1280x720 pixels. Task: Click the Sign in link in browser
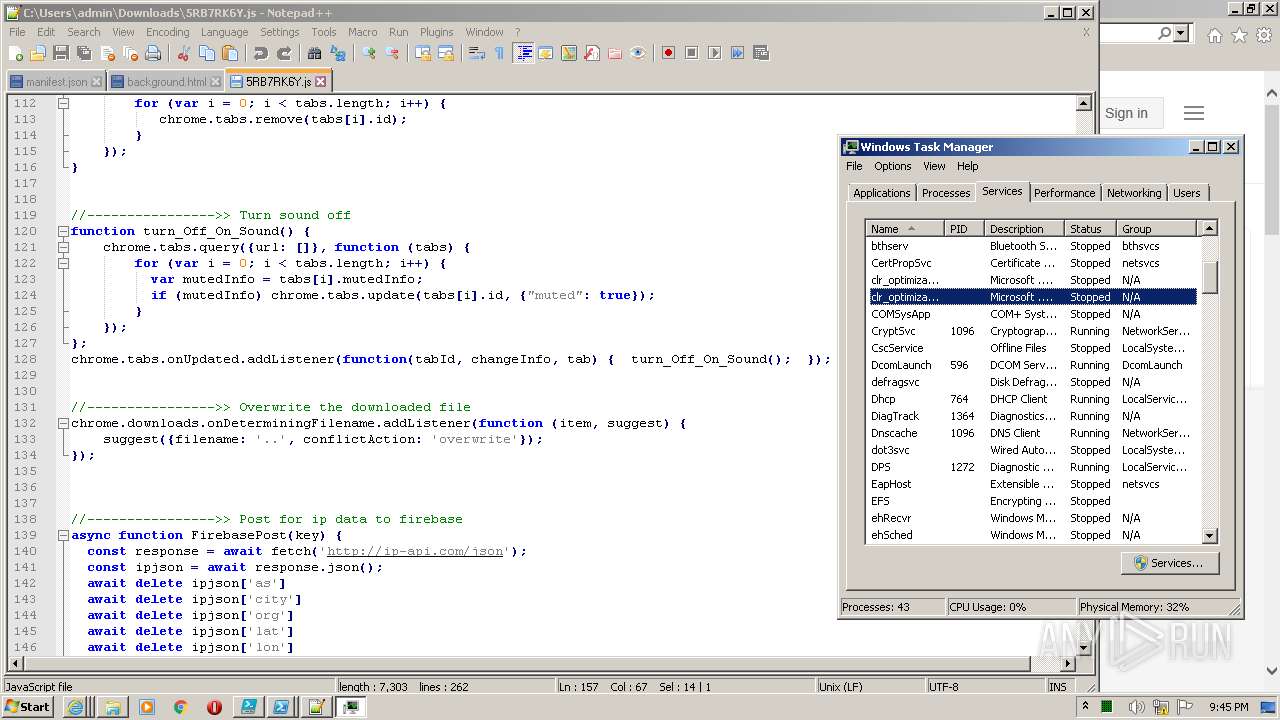1126,113
